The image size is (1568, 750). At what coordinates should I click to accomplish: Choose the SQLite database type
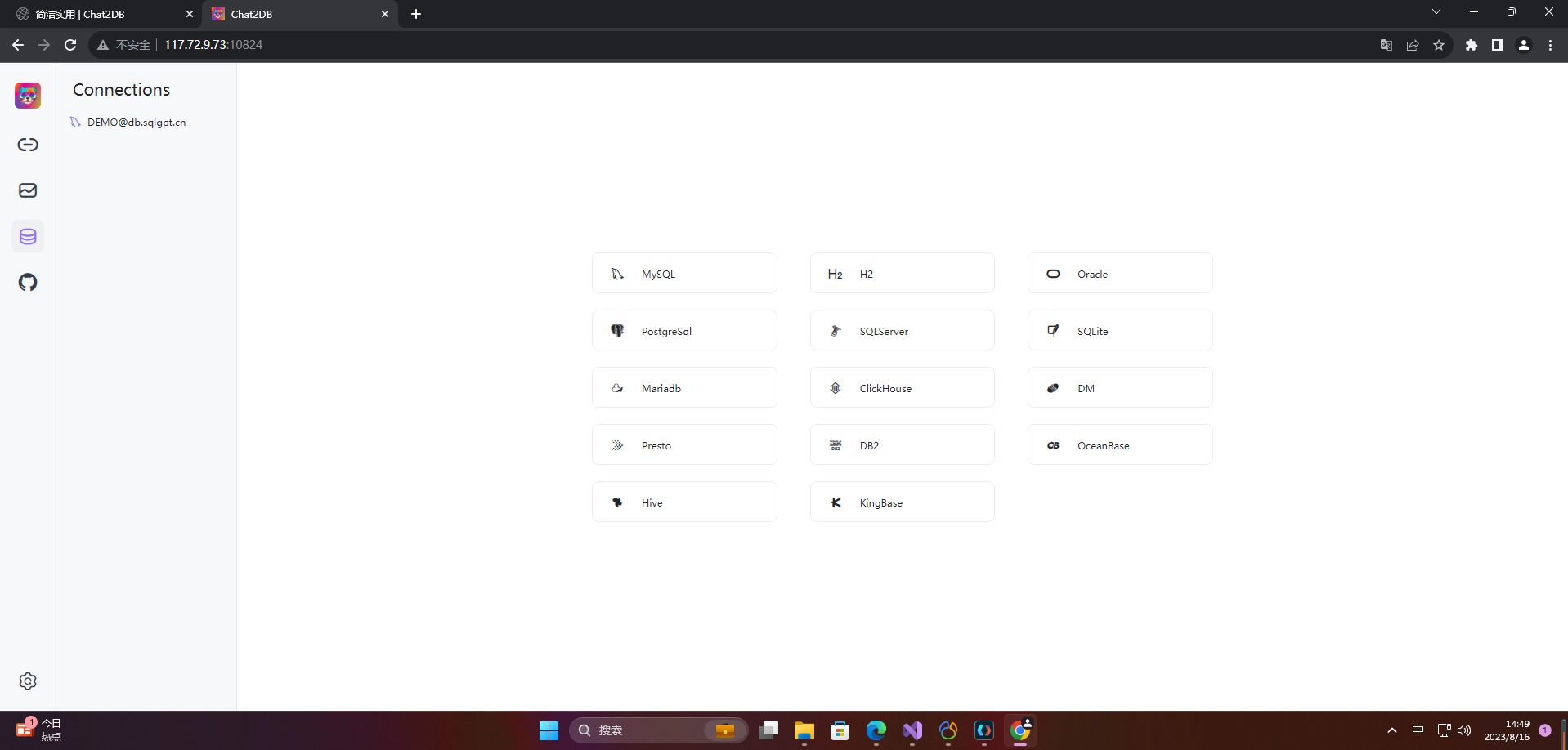coord(1120,331)
